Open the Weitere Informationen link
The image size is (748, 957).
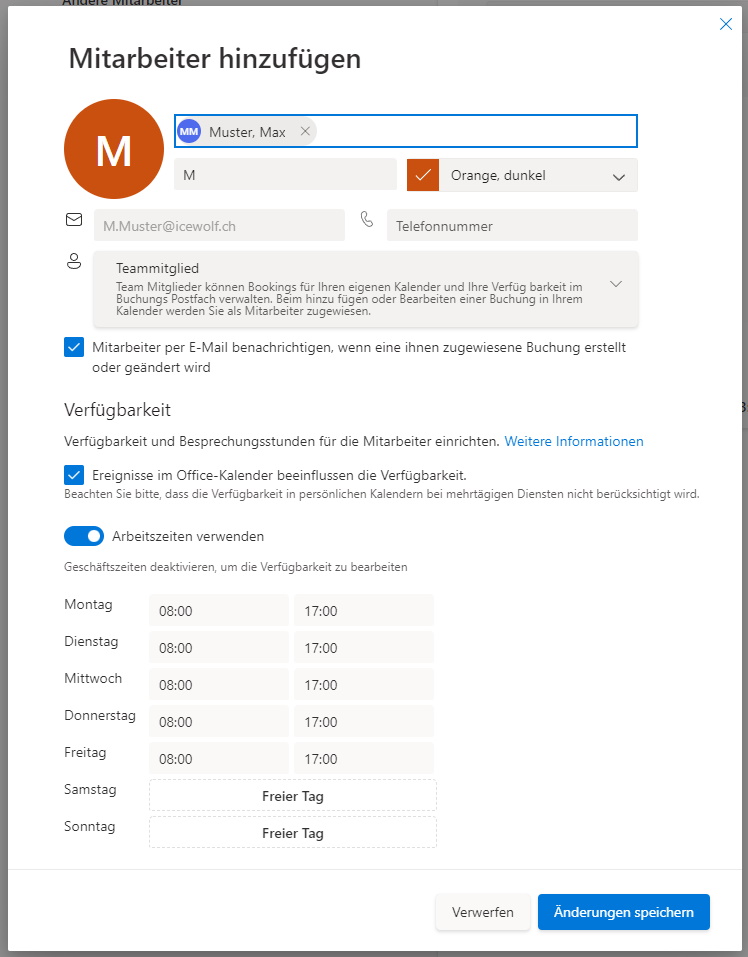point(574,441)
